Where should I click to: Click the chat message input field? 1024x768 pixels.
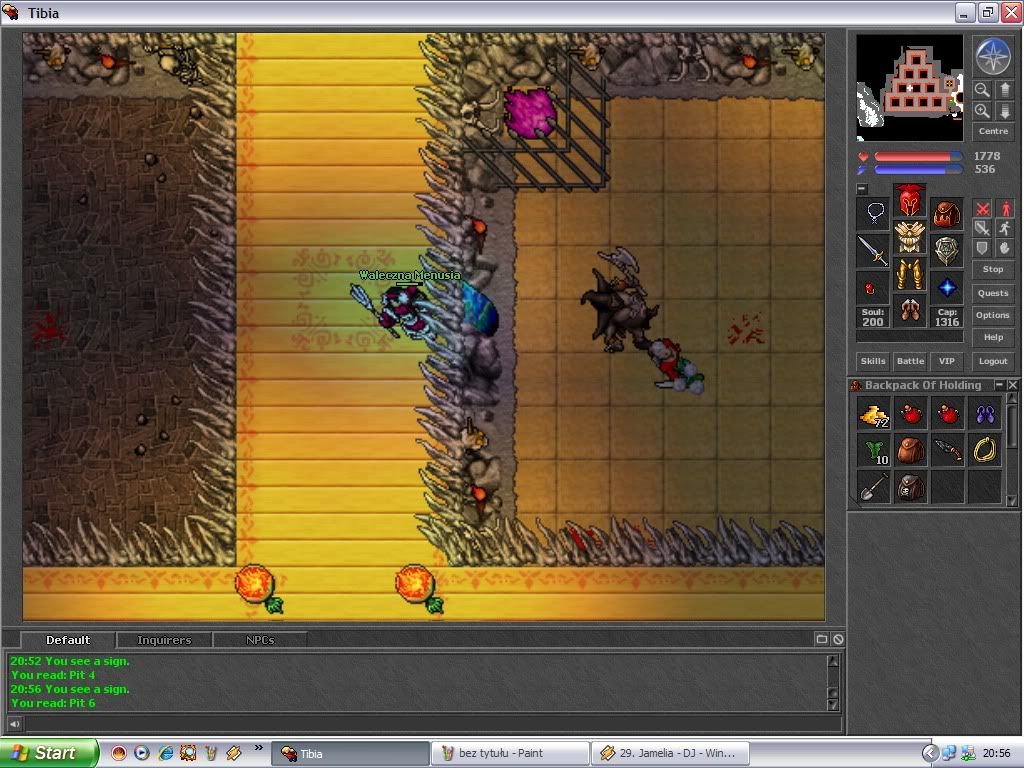pos(432,724)
